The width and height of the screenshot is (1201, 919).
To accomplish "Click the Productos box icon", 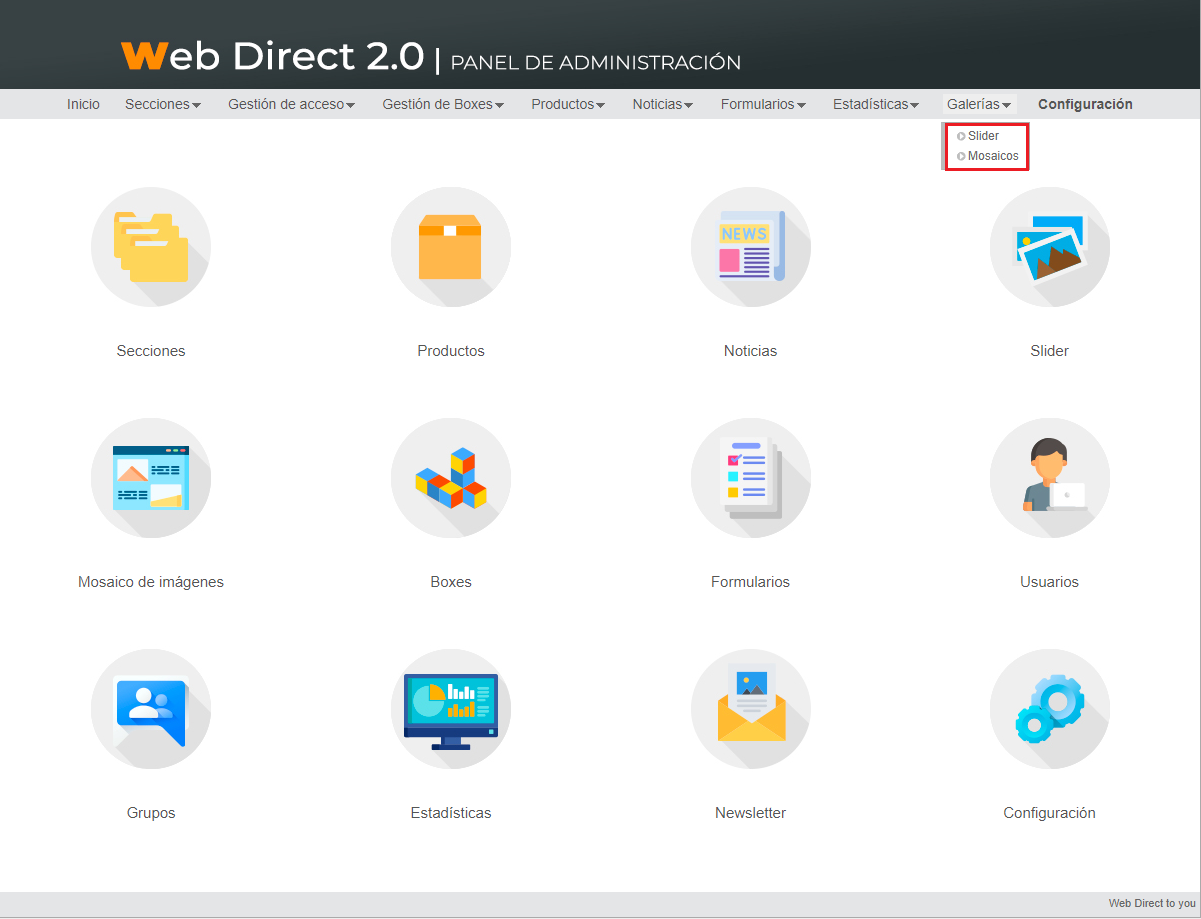I will pos(451,247).
